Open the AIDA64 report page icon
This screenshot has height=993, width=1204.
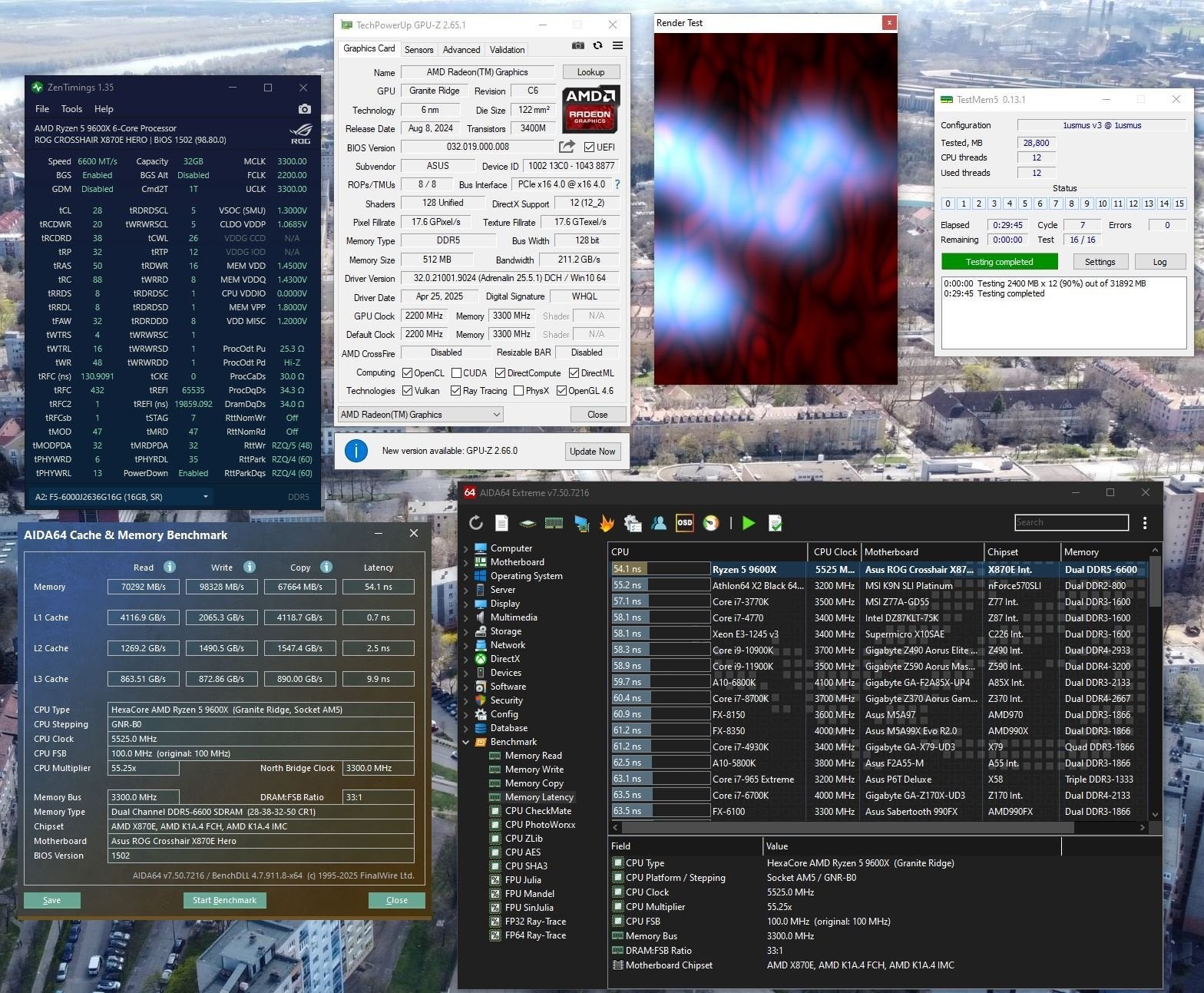pos(501,523)
